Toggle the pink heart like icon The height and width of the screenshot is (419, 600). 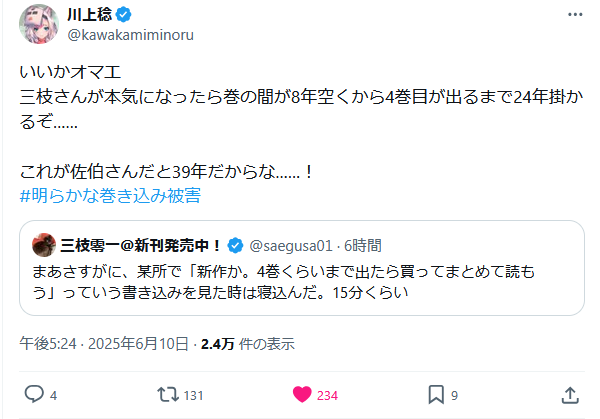pyautogui.click(x=301, y=394)
